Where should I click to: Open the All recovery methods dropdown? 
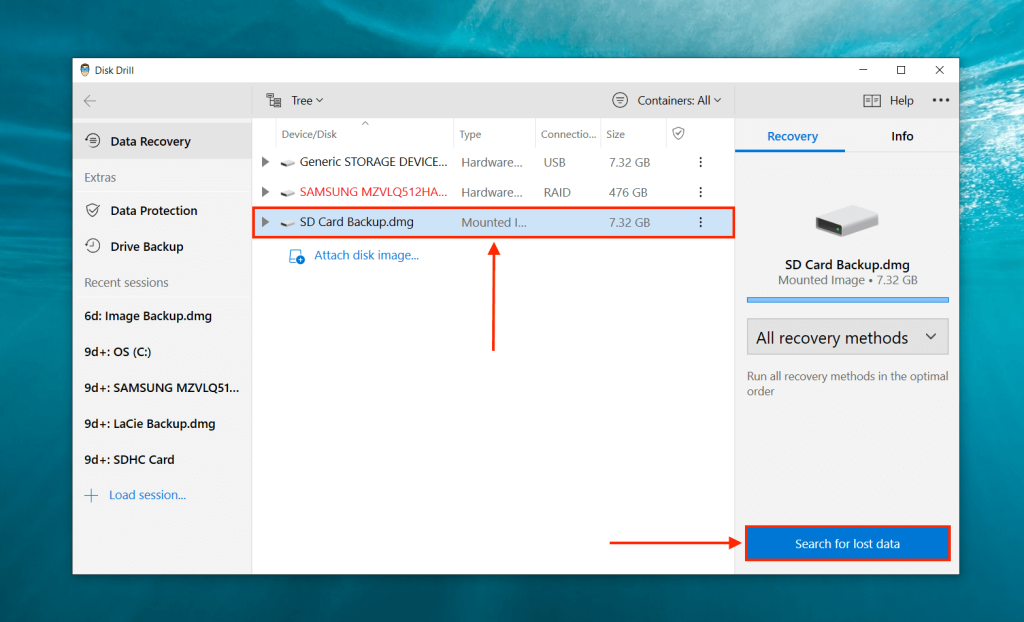coord(847,337)
